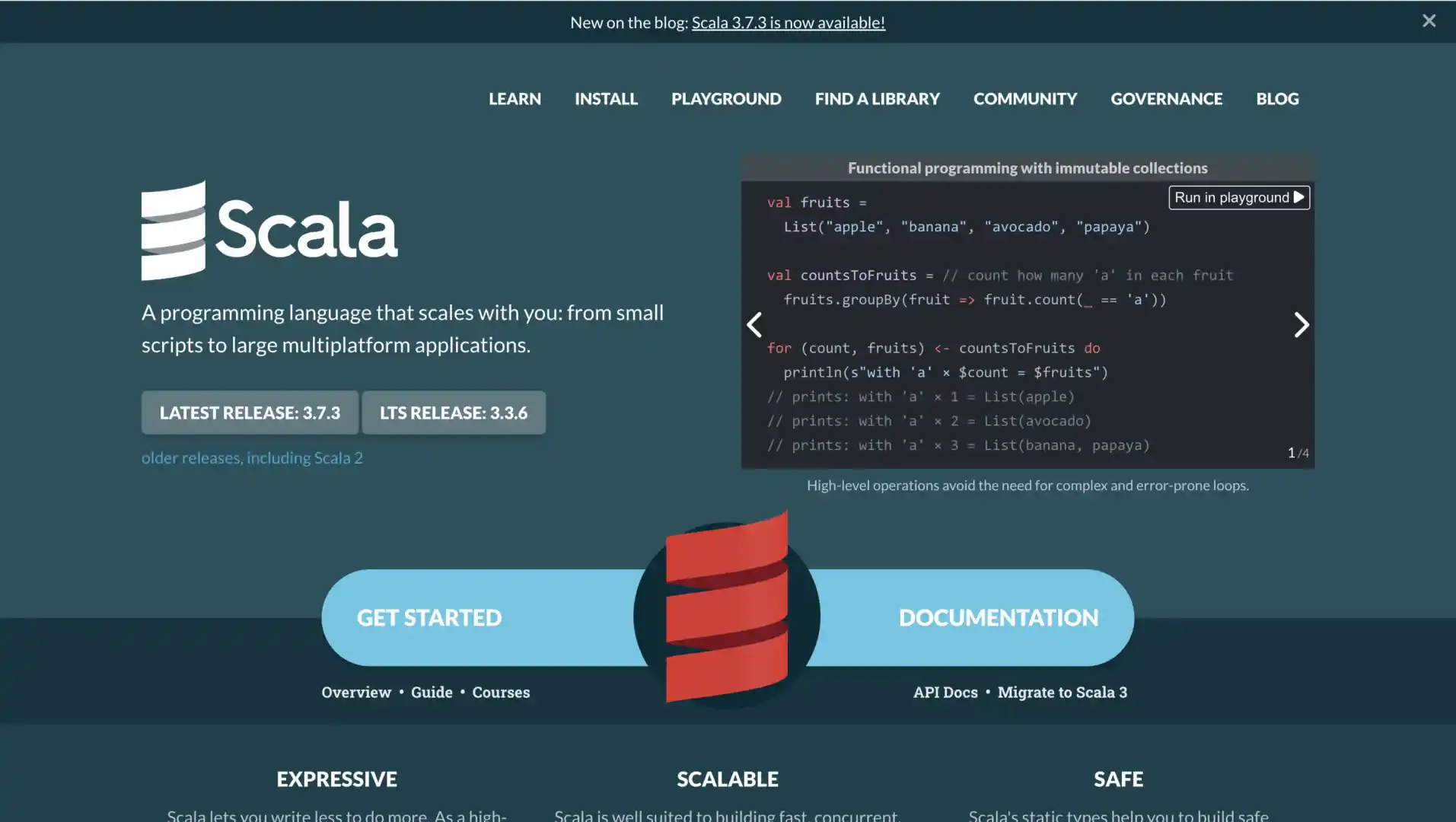1456x822 pixels.
Task: Click the caption 'High-level operations avoid the need...'
Action: (x=1027, y=486)
